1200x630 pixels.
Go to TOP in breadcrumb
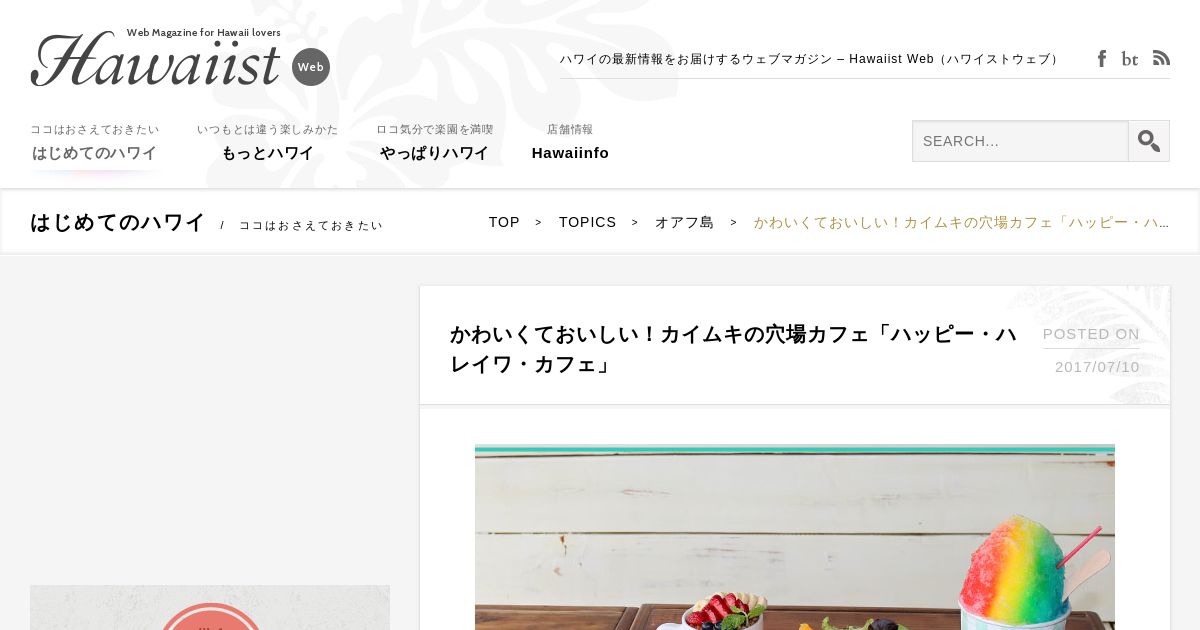[504, 222]
